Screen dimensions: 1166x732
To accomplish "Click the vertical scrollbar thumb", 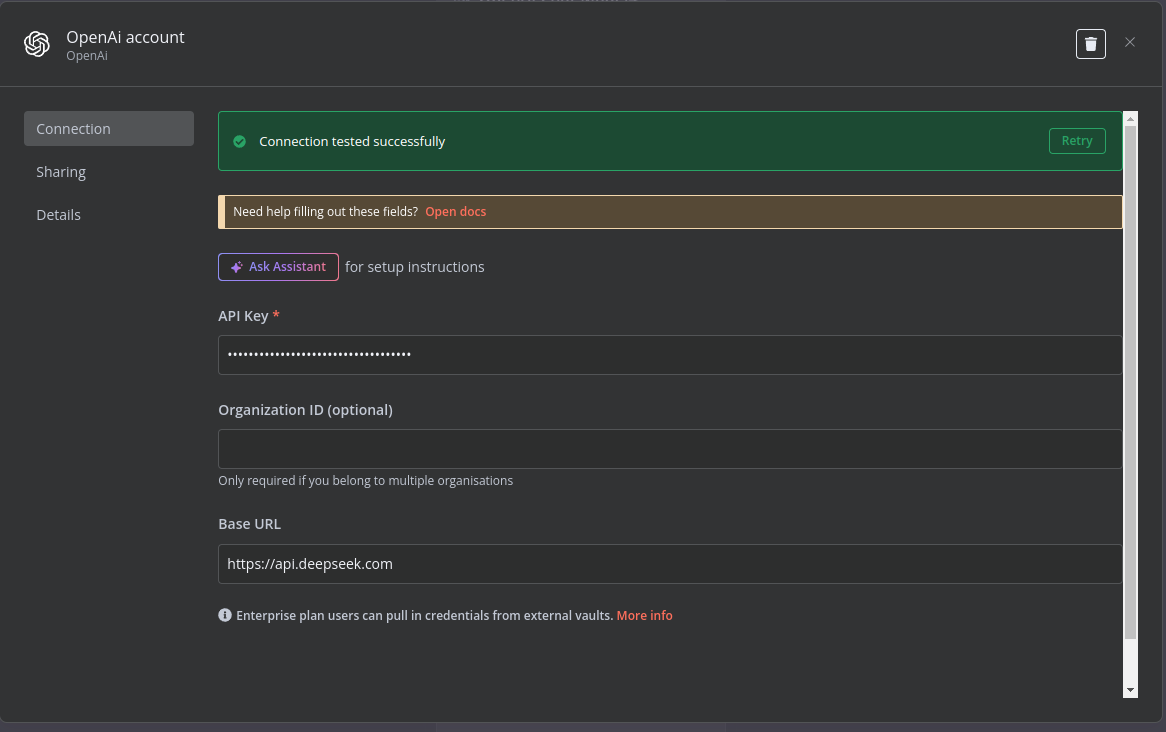I will (x=1130, y=380).
